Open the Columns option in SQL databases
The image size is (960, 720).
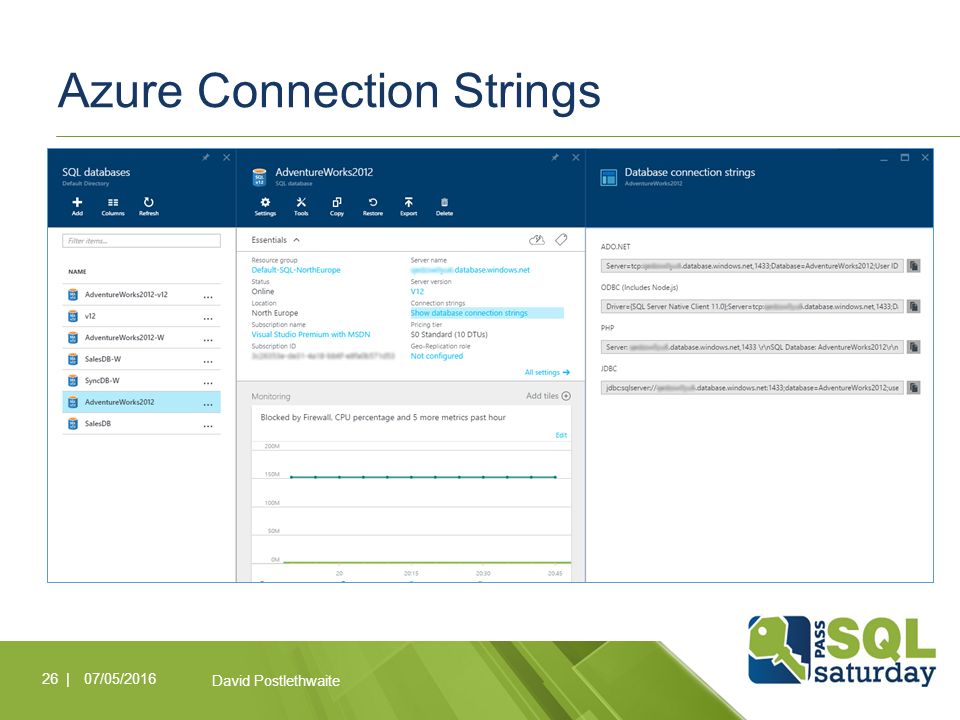pos(113,206)
